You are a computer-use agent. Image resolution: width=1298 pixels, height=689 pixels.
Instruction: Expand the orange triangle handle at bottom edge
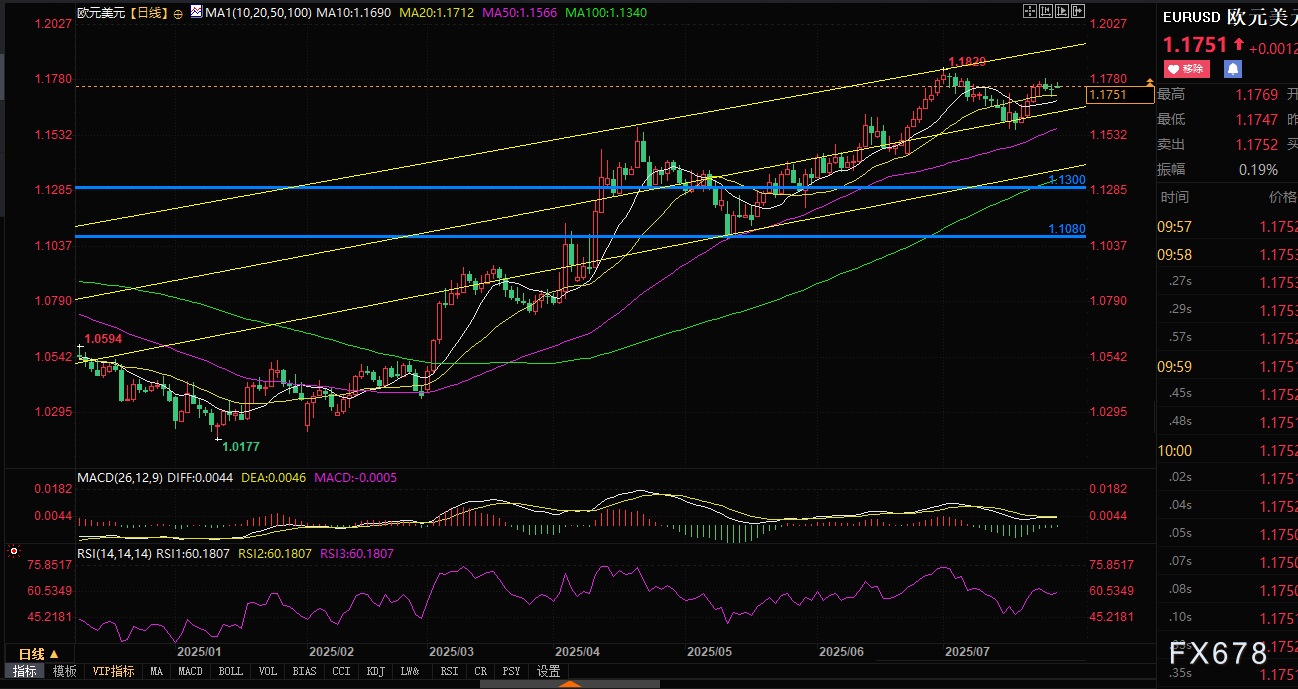[x=570, y=684]
